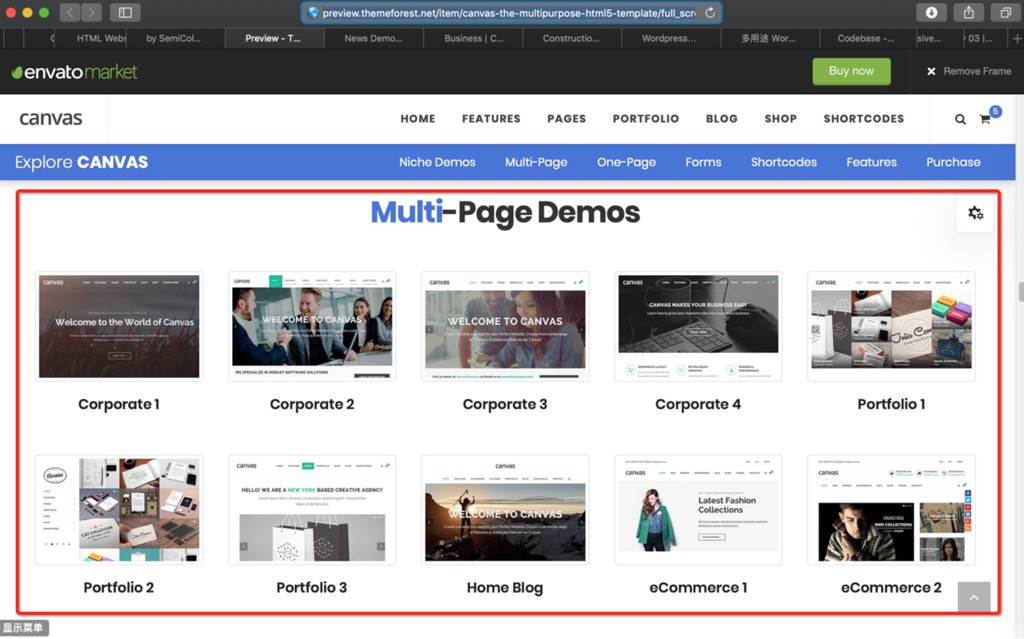Show all tabs overview icon

(x=1005, y=12)
